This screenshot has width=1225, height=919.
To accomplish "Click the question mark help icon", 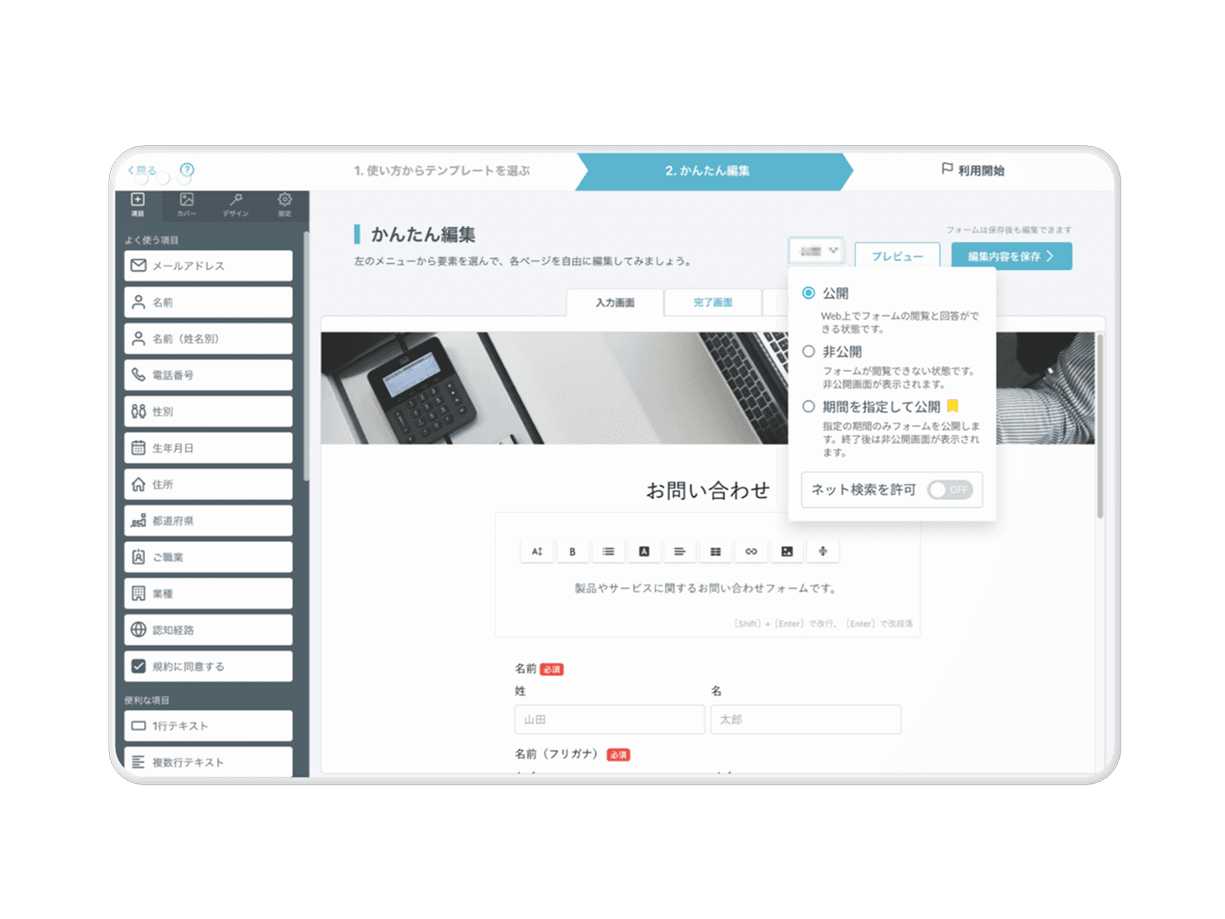I will [x=187, y=170].
